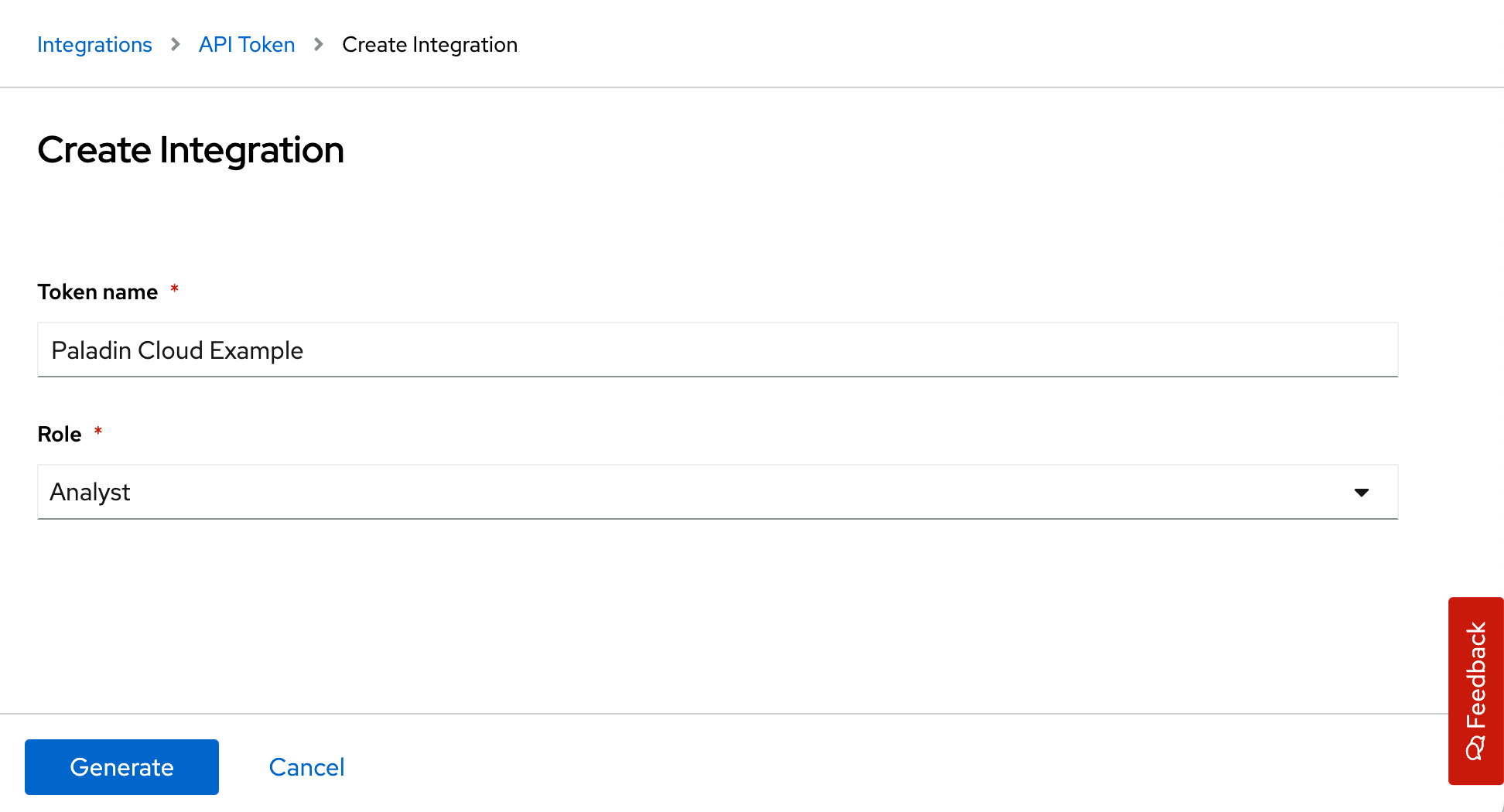
Task: Go to the API Token breadcrumb
Action: click(x=247, y=45)
